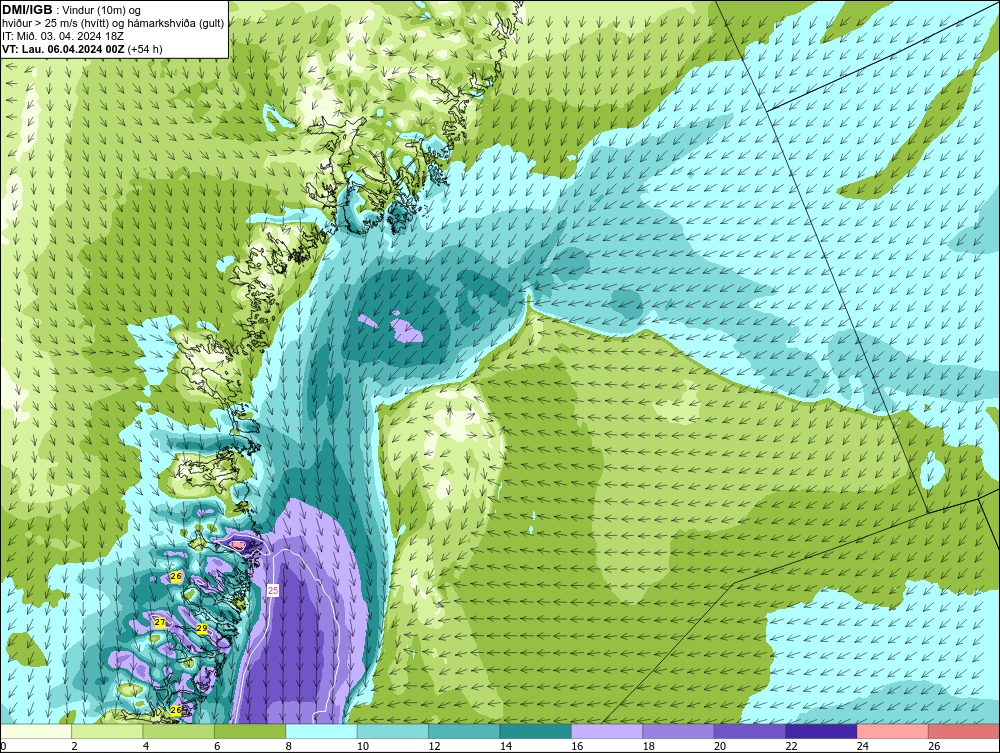Pick the 16–18 m/s lavender legend swatch
Screen dimensions: 1000x753
607,731
